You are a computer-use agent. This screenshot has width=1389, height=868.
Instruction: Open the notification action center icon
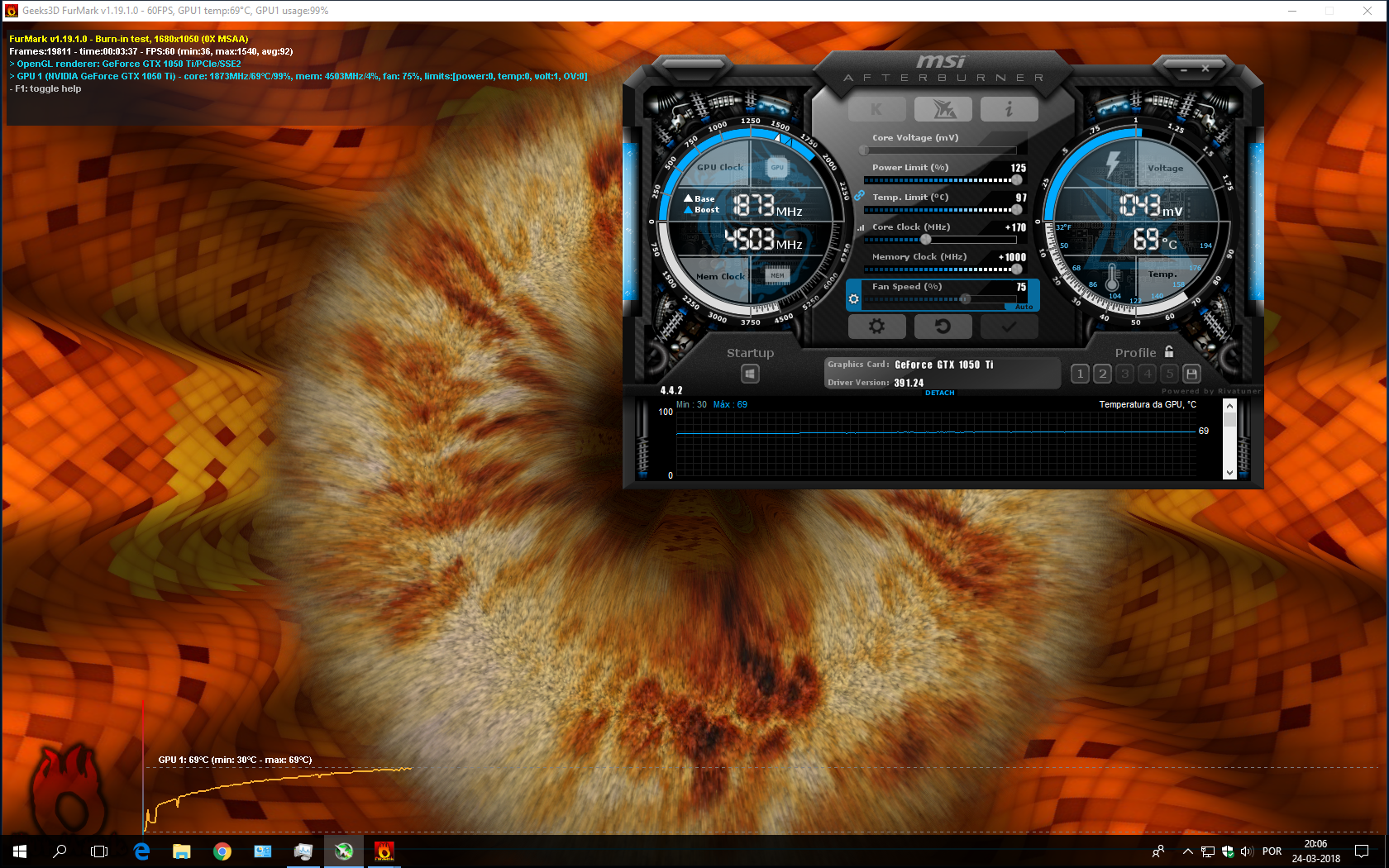click(x=1362, y=851)
